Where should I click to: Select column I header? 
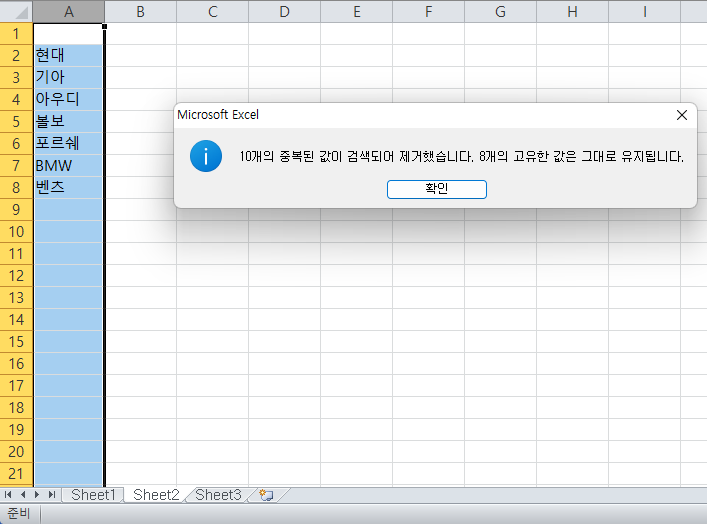(x=644, y=11)
